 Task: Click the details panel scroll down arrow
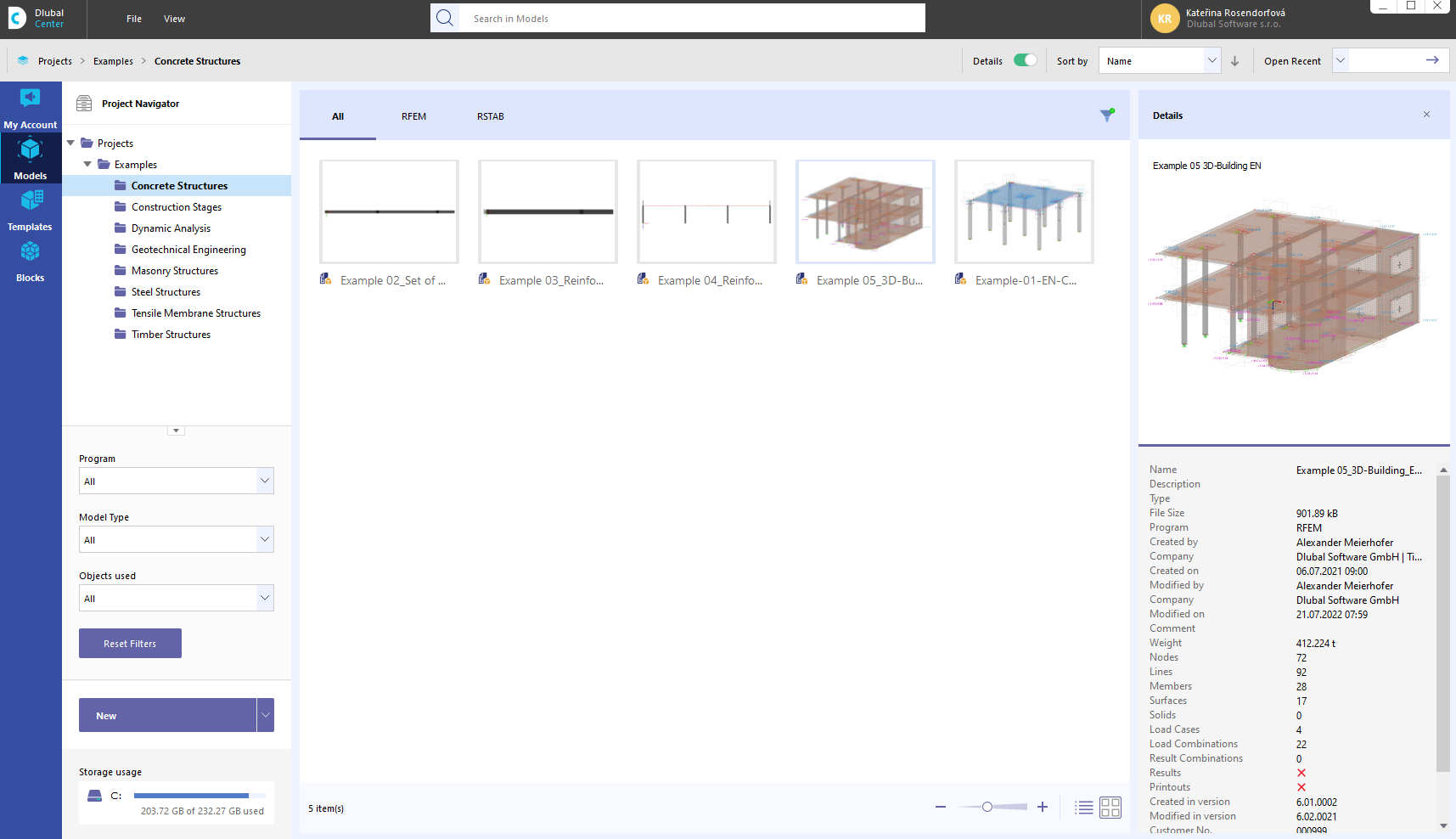(x=1443, y=825)
